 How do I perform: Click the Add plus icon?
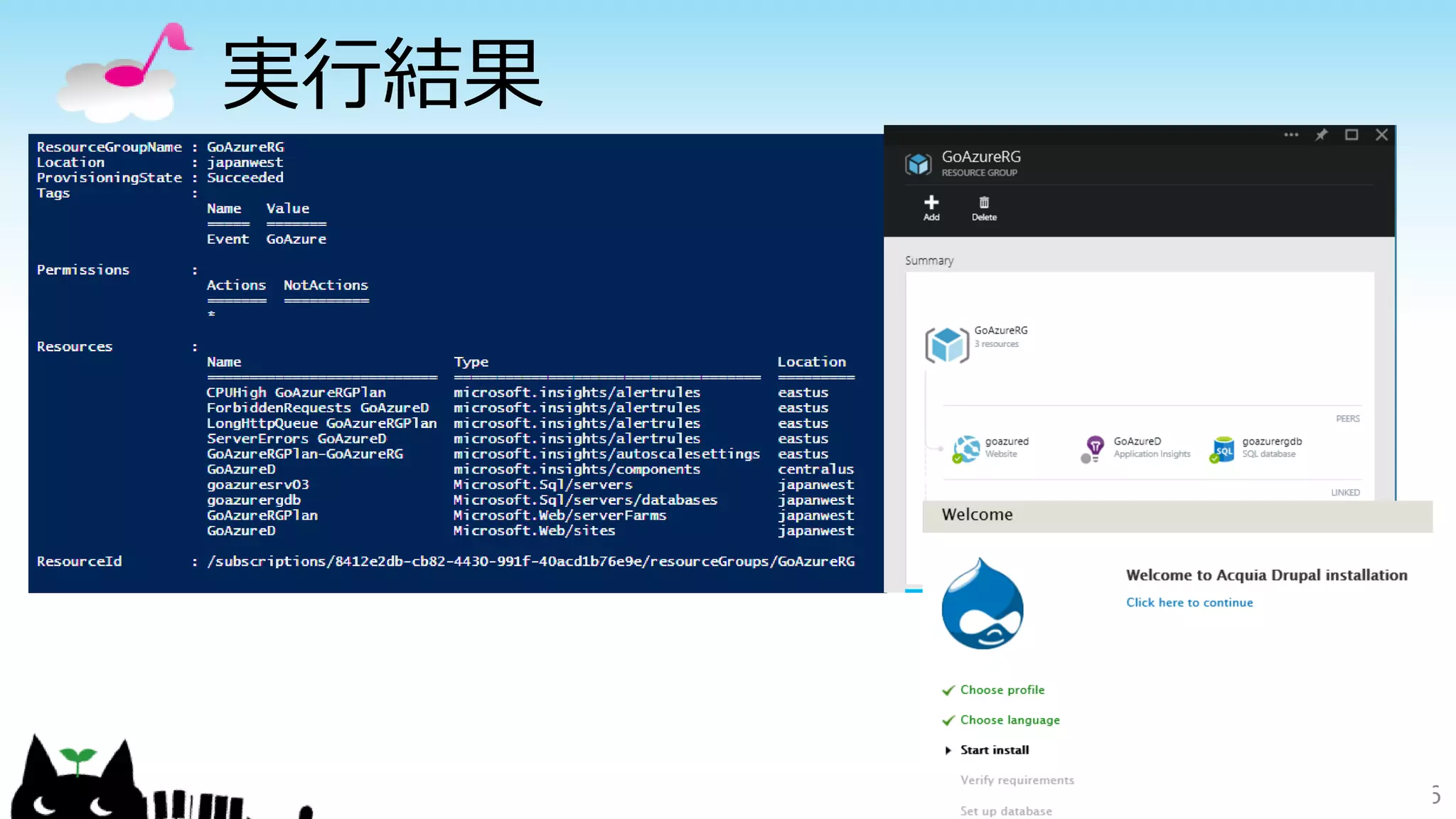[x=931, y=203]
